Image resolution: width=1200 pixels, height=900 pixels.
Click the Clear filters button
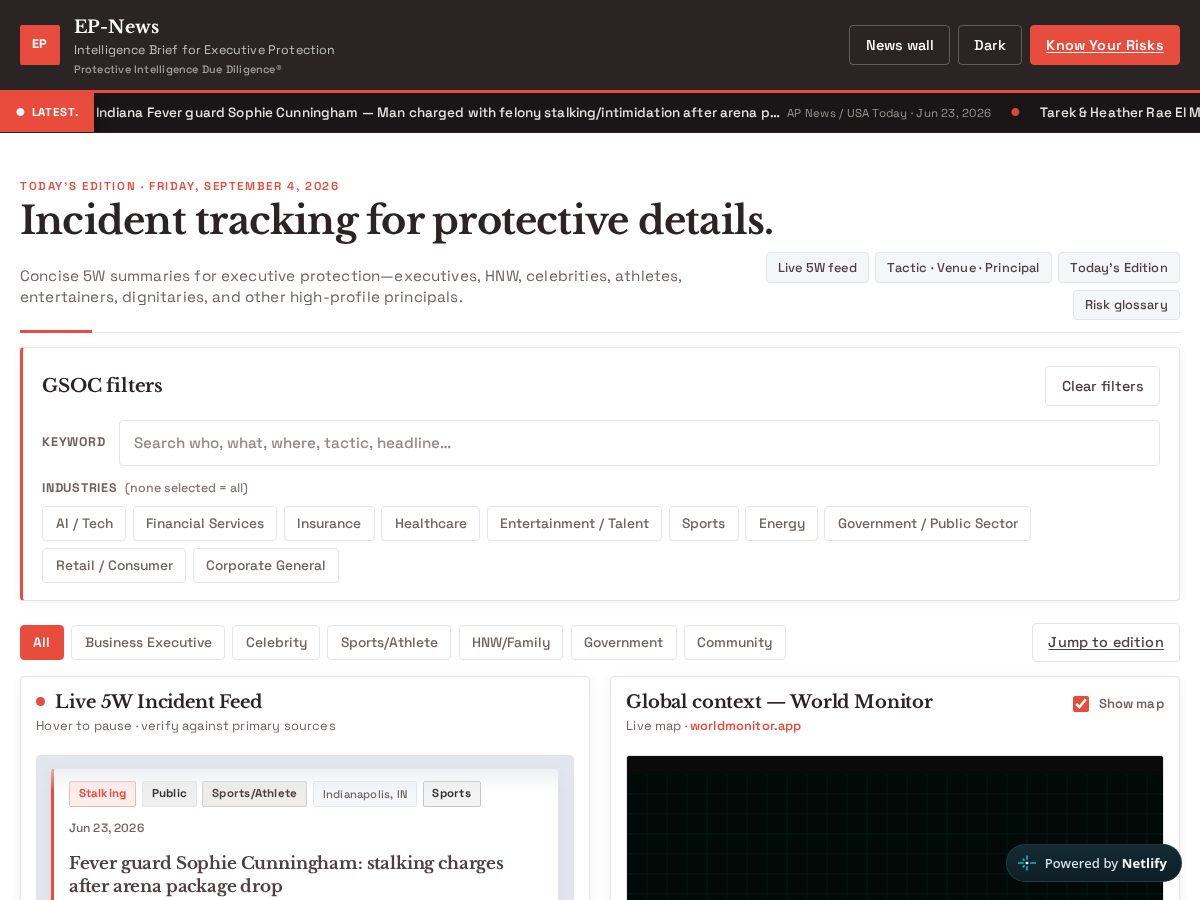(x=1102, y=386)
